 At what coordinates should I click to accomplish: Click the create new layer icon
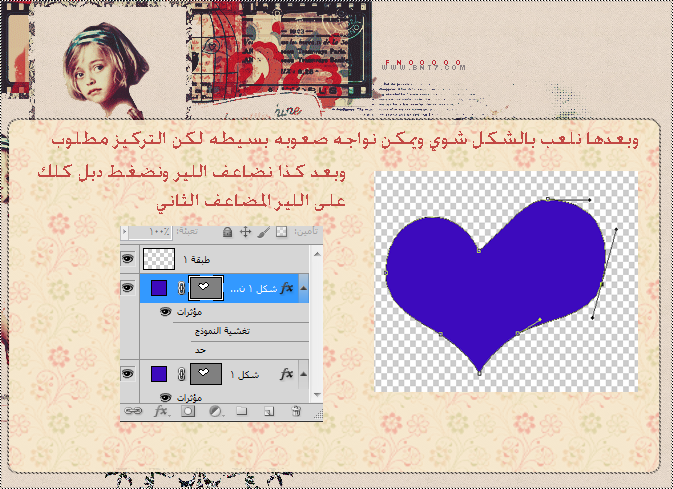click(x=269, y=412)
